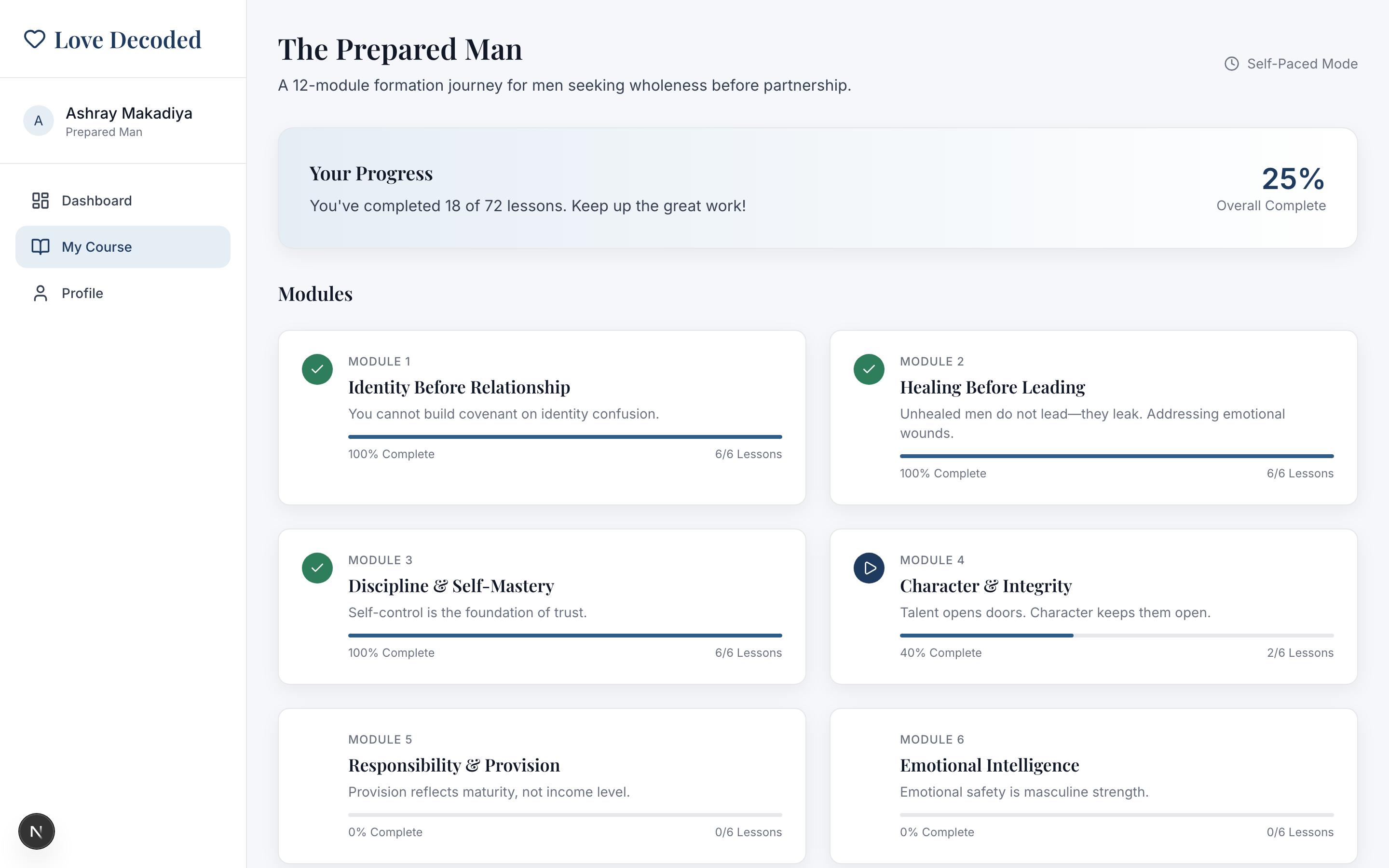Screen dimensions: 1389x868
Task: Open the Module 6 Emotional Intelligence card
Action: click(1093, 787)
